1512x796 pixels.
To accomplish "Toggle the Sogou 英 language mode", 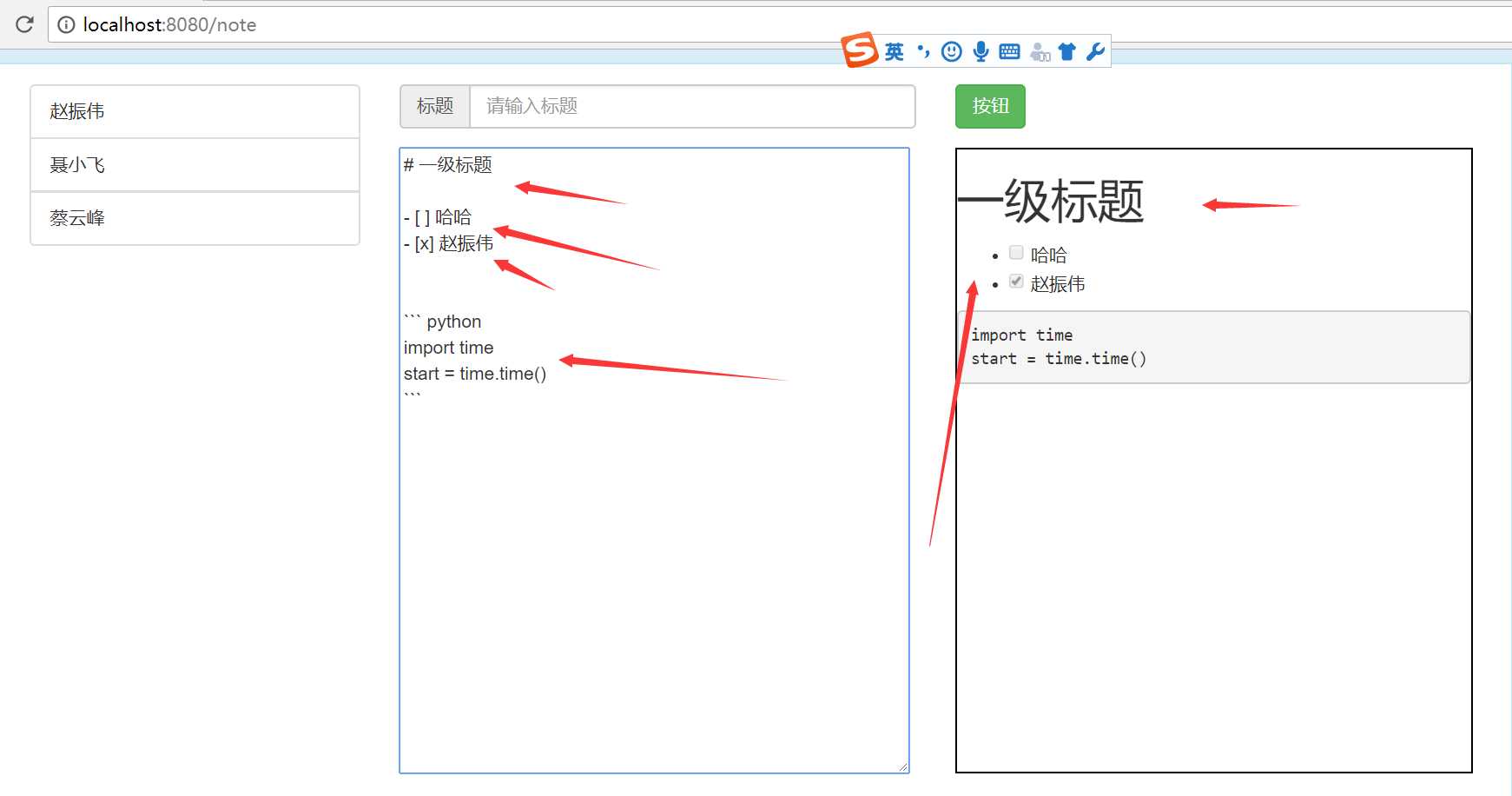I will (895, 52).
